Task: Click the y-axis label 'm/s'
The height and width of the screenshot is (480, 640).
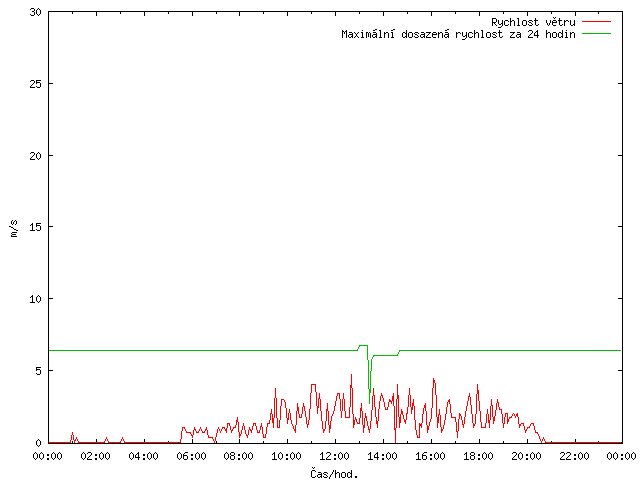Action: pyautogui.click(x=14, y=229)
